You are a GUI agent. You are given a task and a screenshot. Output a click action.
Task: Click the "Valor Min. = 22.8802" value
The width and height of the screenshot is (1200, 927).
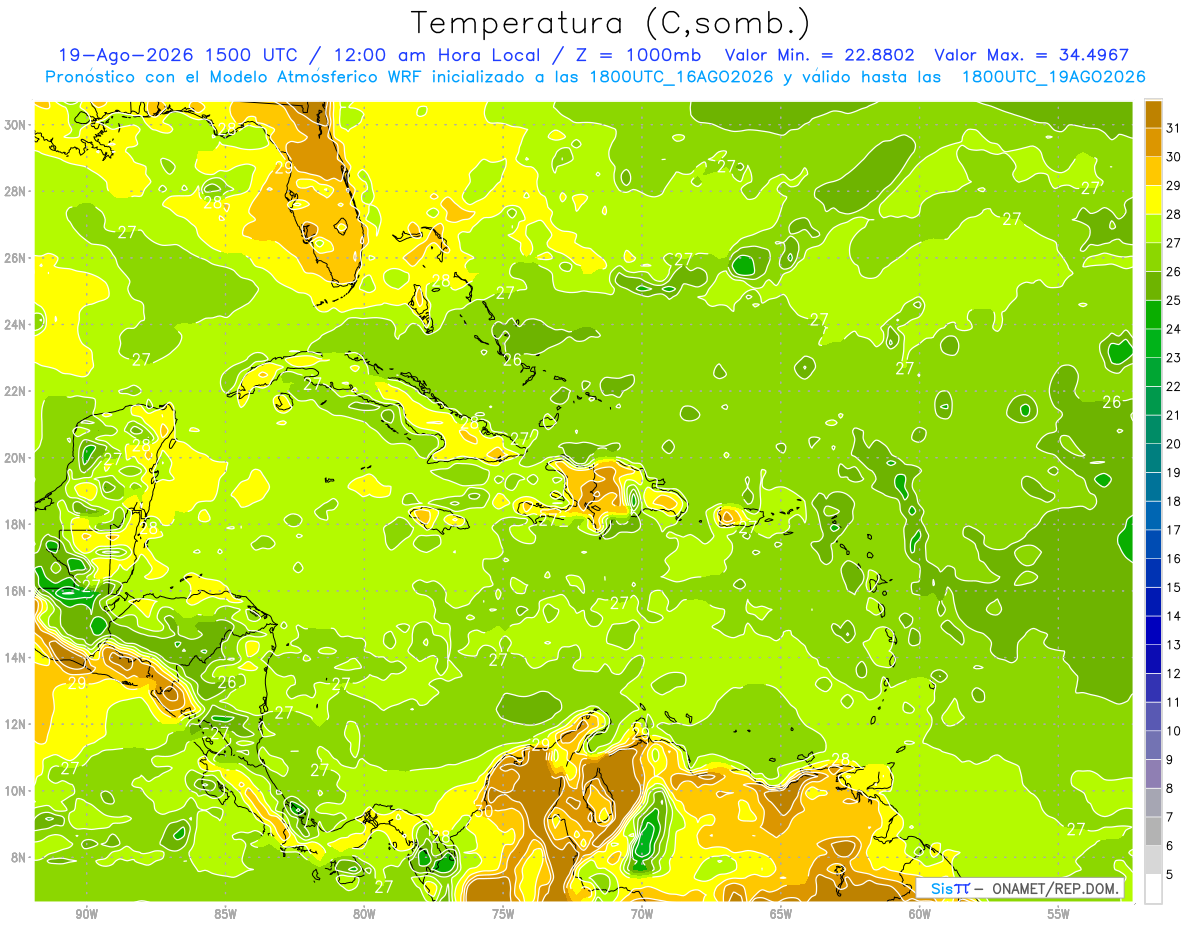coord(820,55)
